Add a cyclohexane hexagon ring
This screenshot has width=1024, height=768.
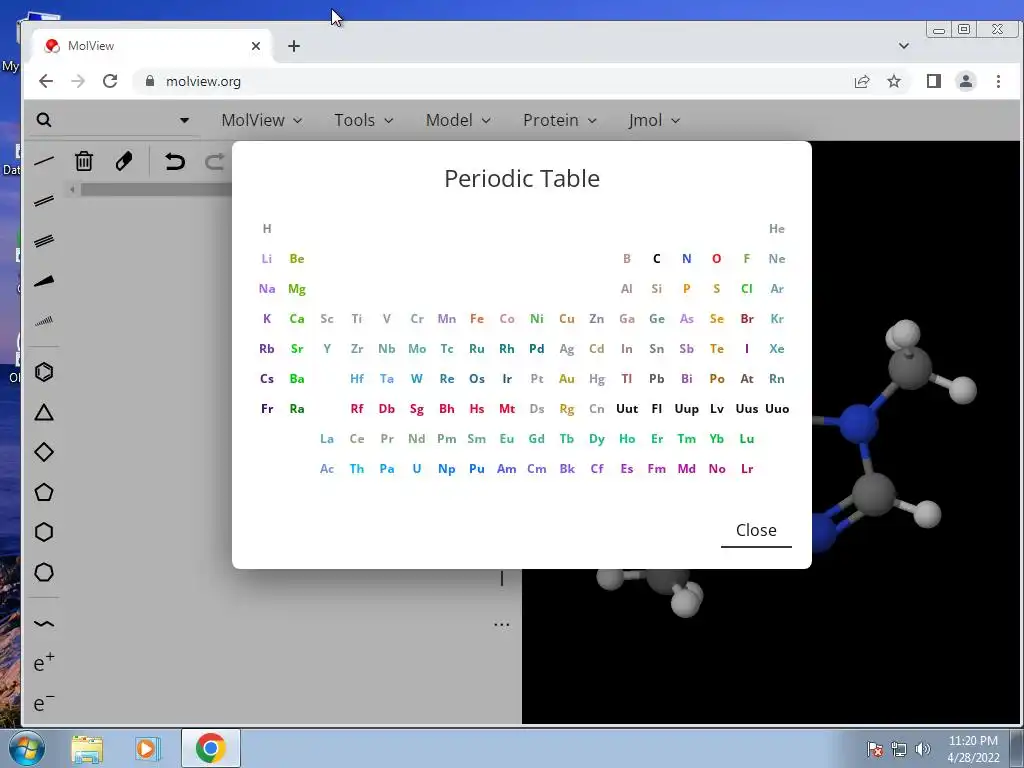(x=44, y=532)
